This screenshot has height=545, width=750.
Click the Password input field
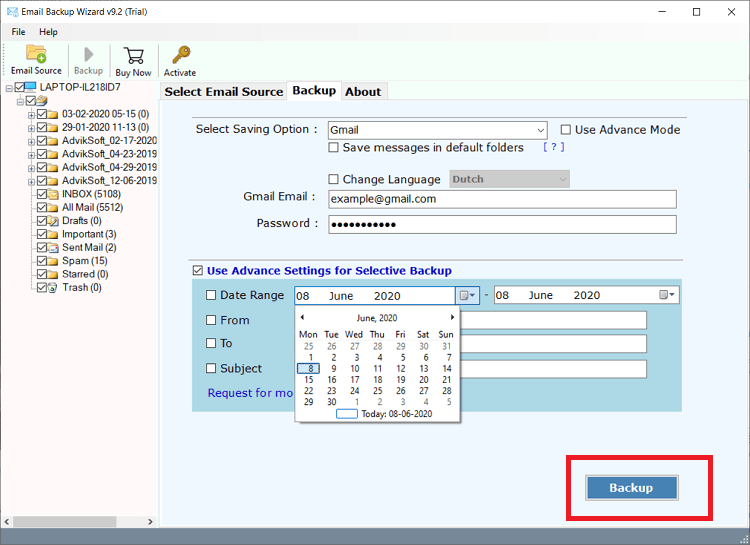click(502, 224)
